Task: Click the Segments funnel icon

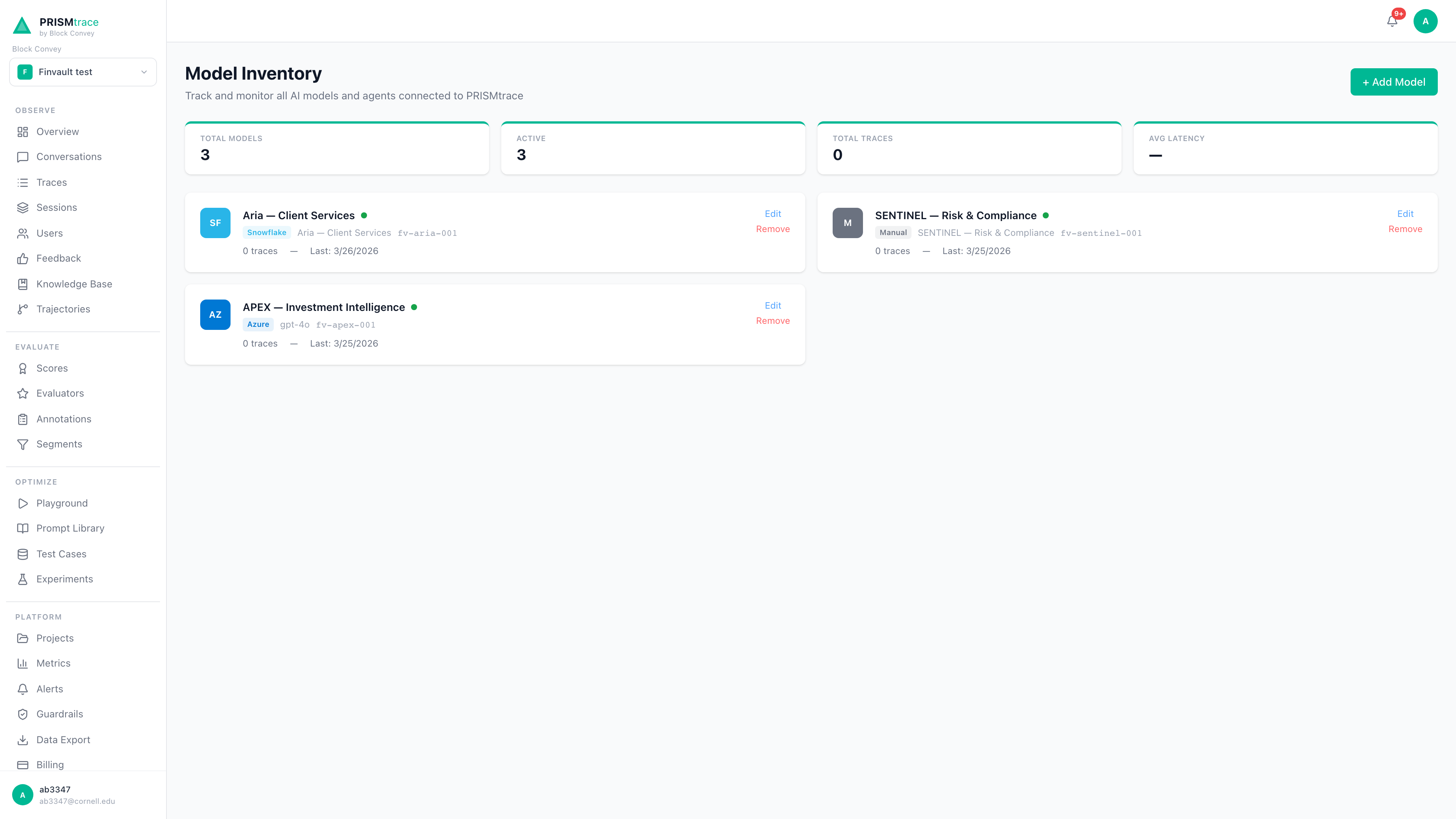Action: click(x=23, y=444)
